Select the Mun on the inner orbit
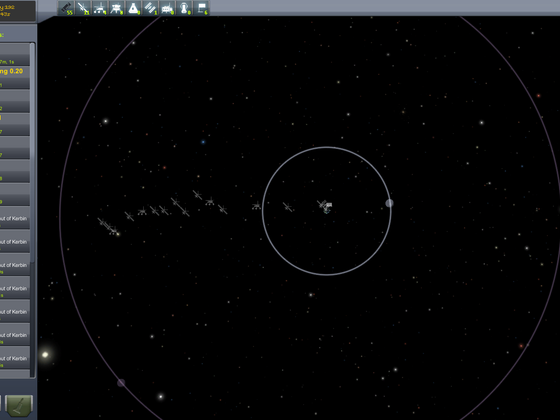The image size is (560, 420). click(x=389, y=203)
